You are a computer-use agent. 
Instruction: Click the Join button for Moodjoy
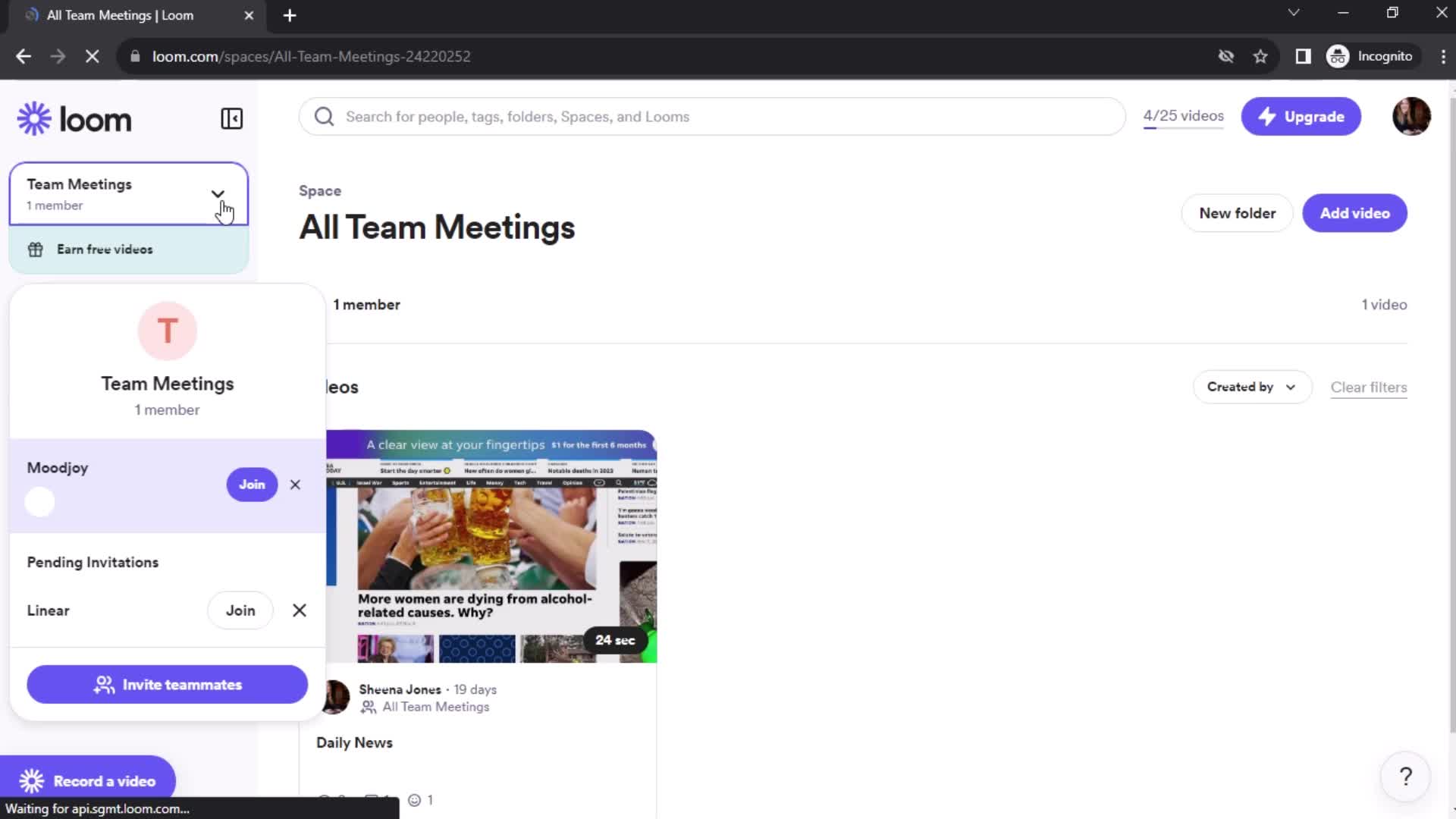point(251,485)
